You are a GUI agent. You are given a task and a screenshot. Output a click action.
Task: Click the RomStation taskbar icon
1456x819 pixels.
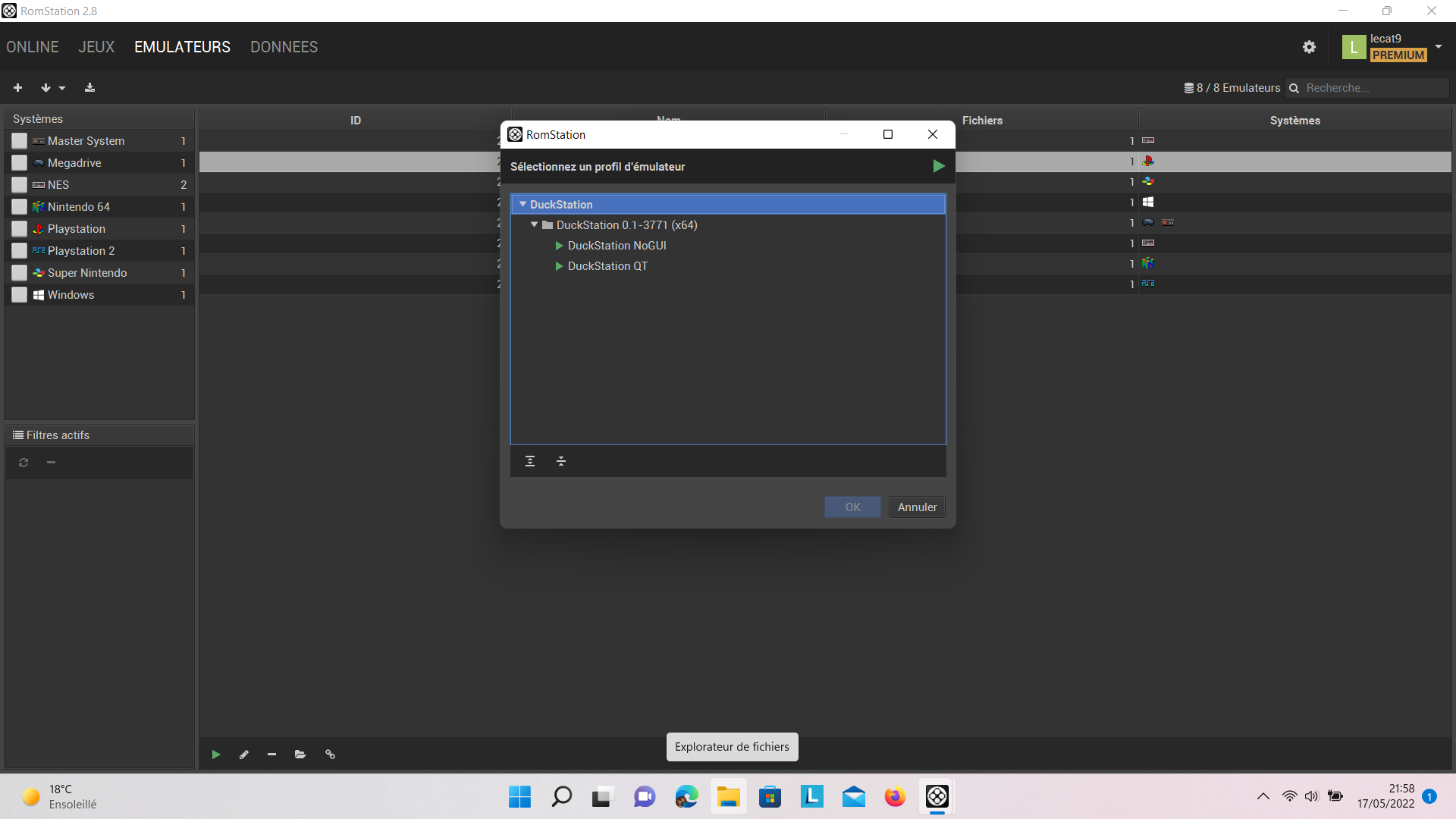pyautogui.click(x=937, y=796)
